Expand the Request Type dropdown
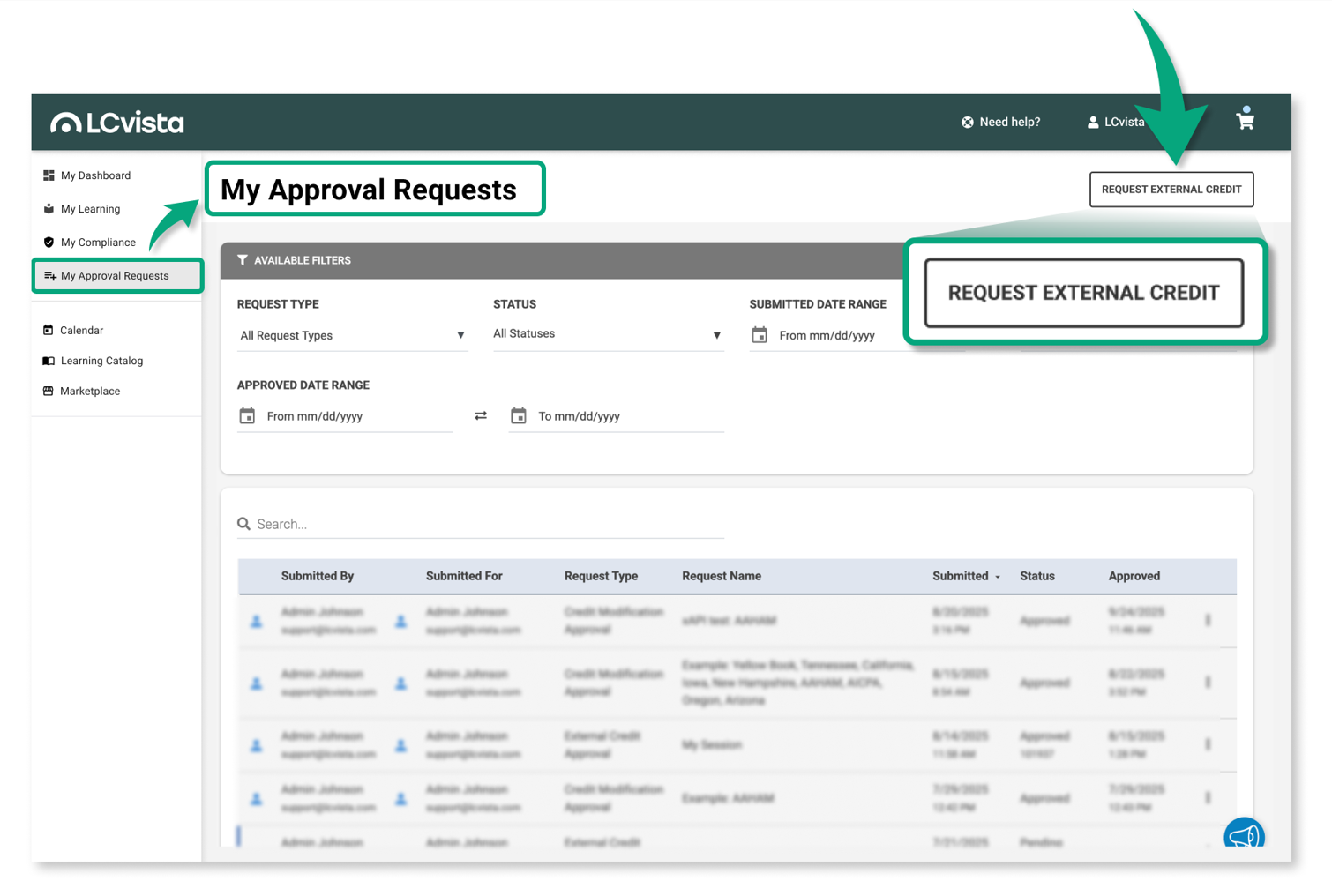 click(352, 336)
